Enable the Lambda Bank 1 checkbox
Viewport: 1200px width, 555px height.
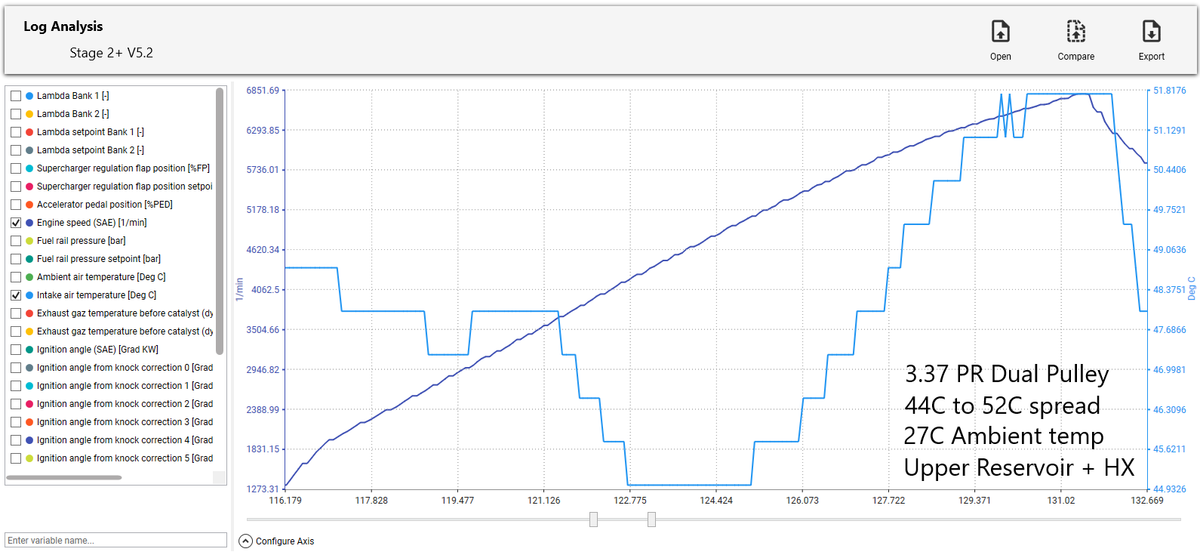click(x=15, y=95)
